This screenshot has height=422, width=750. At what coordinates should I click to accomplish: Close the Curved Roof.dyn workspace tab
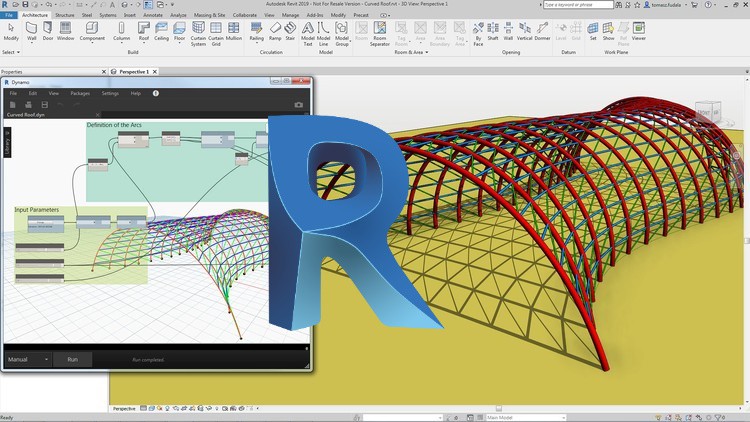[98, 115]
